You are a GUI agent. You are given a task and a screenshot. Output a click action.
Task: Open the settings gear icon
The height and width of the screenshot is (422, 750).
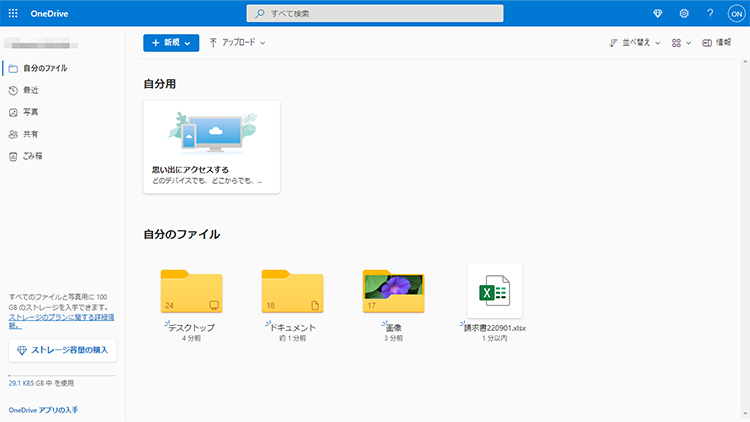684,13
